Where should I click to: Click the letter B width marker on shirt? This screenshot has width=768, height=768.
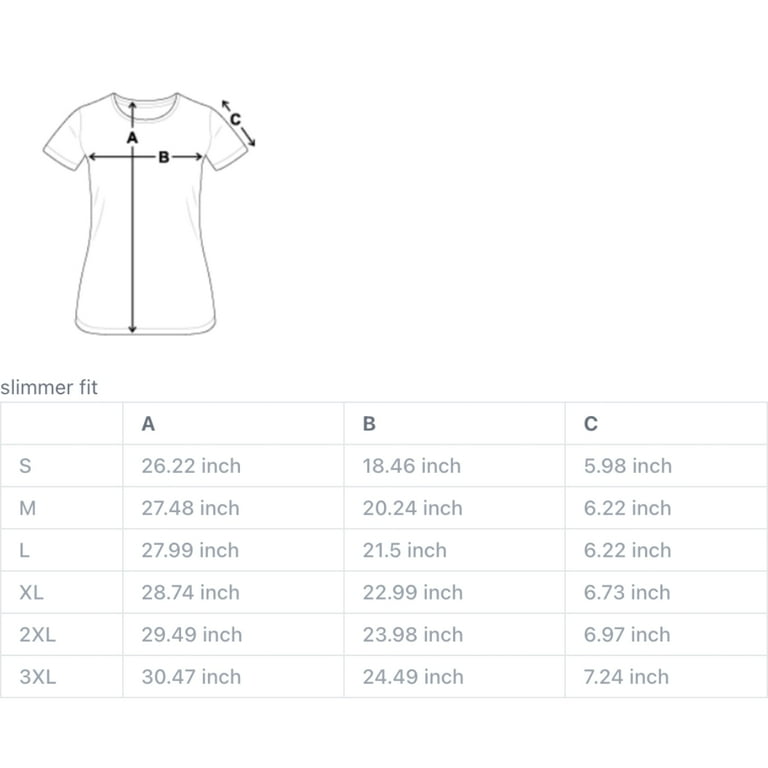[164, 157]
